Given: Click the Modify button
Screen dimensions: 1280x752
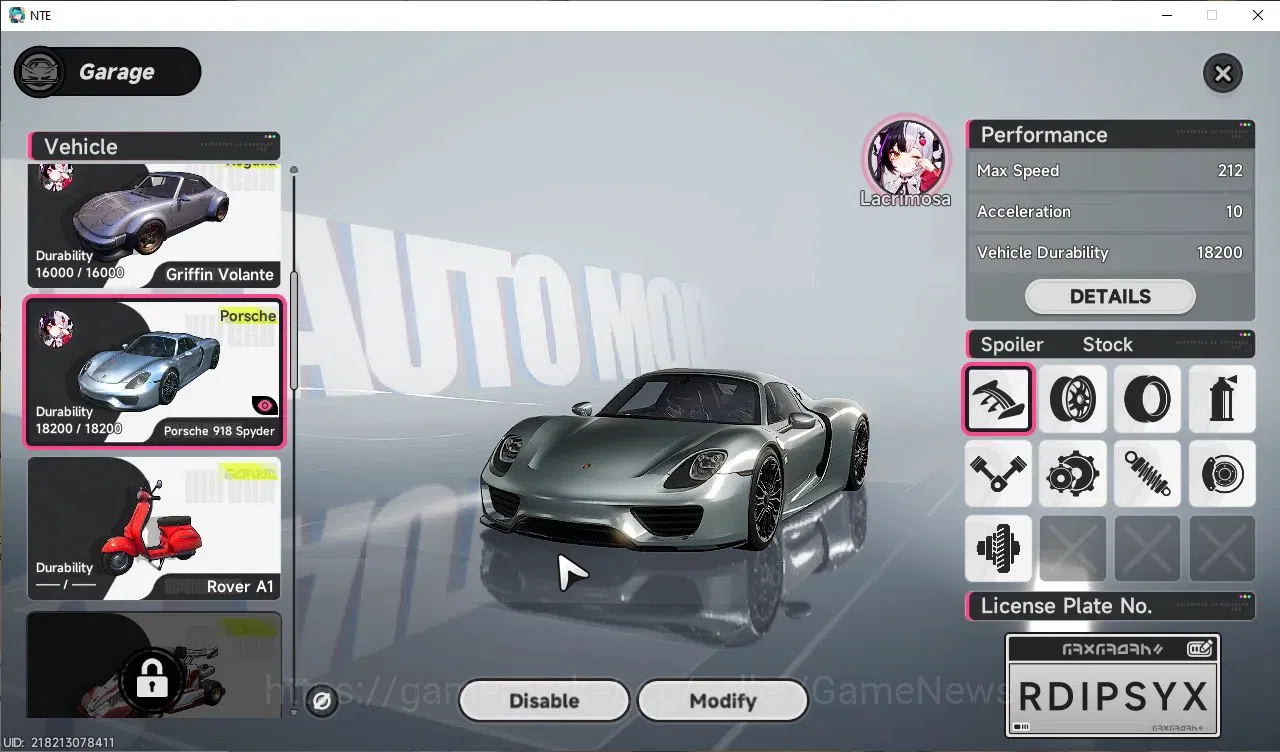Looking at the screenshot, I should click(722, 701).
